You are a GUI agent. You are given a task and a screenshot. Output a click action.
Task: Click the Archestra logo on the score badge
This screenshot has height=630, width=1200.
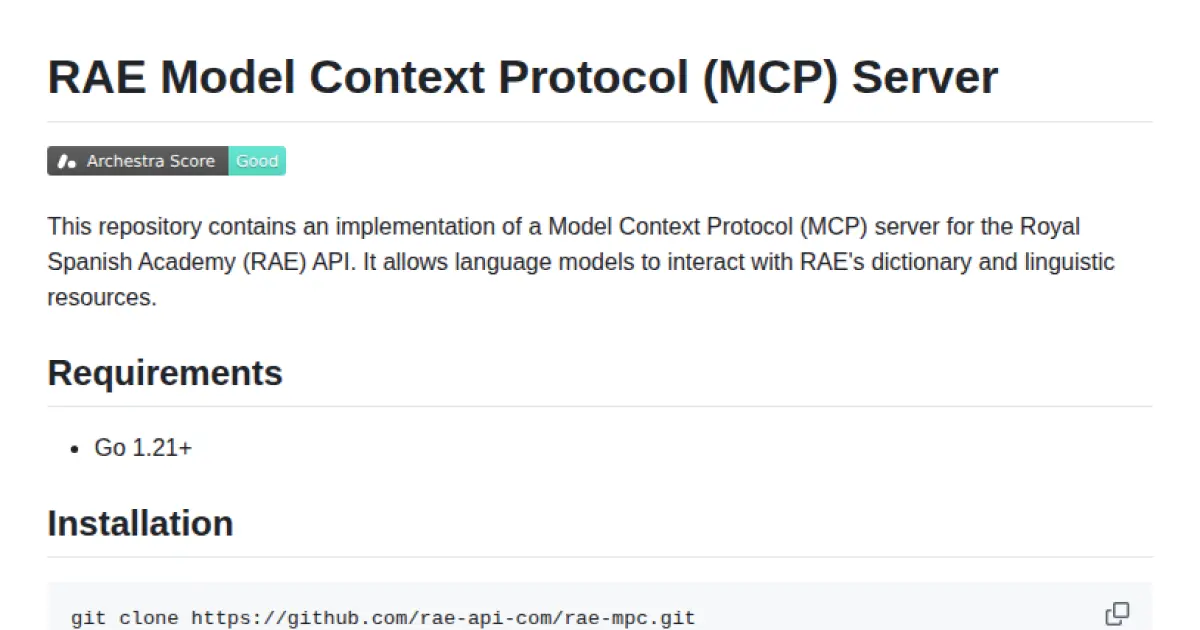point(66,160)
